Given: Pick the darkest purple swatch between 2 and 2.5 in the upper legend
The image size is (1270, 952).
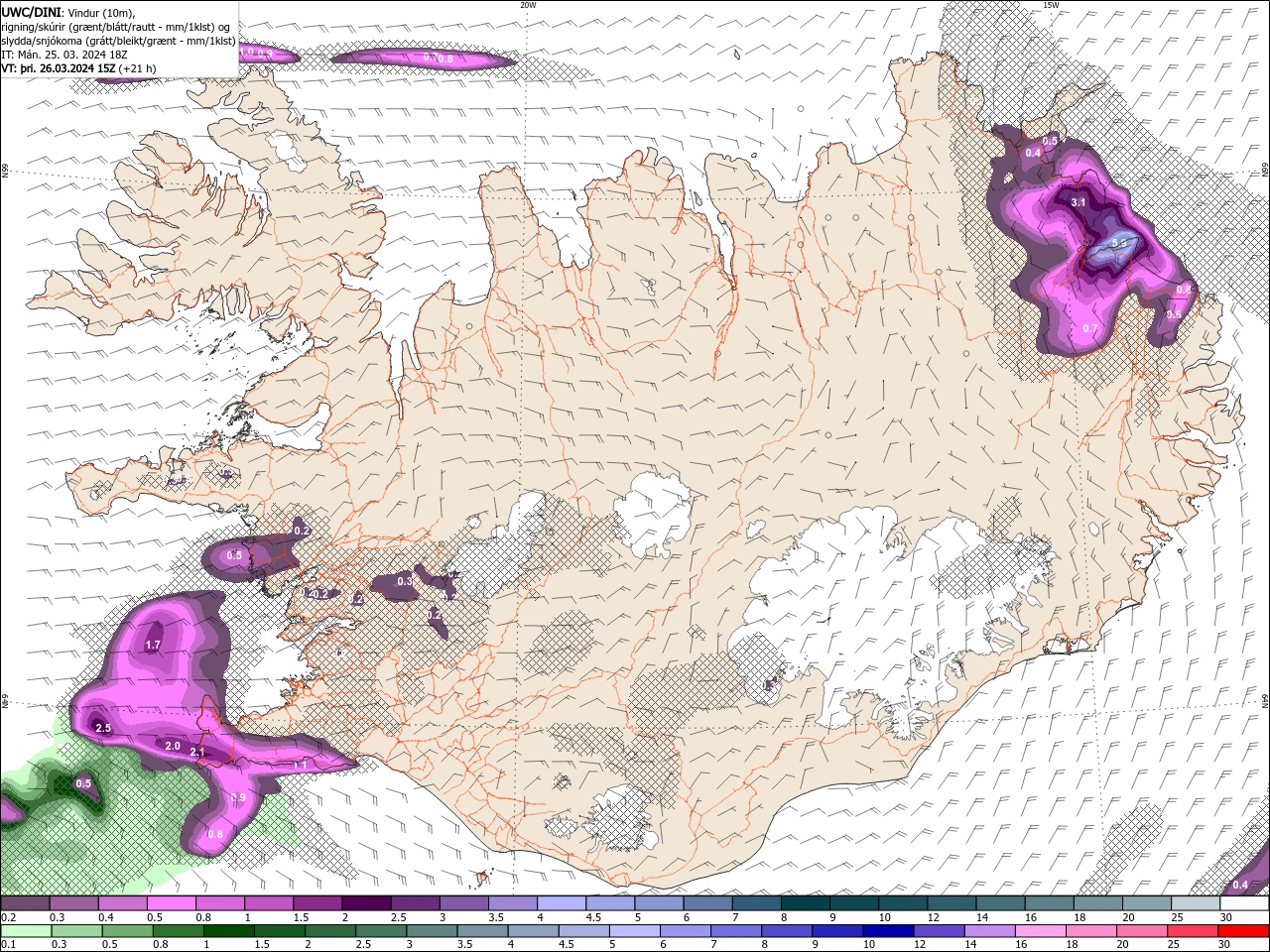Looking at the screenshot, I should (365, 903).
